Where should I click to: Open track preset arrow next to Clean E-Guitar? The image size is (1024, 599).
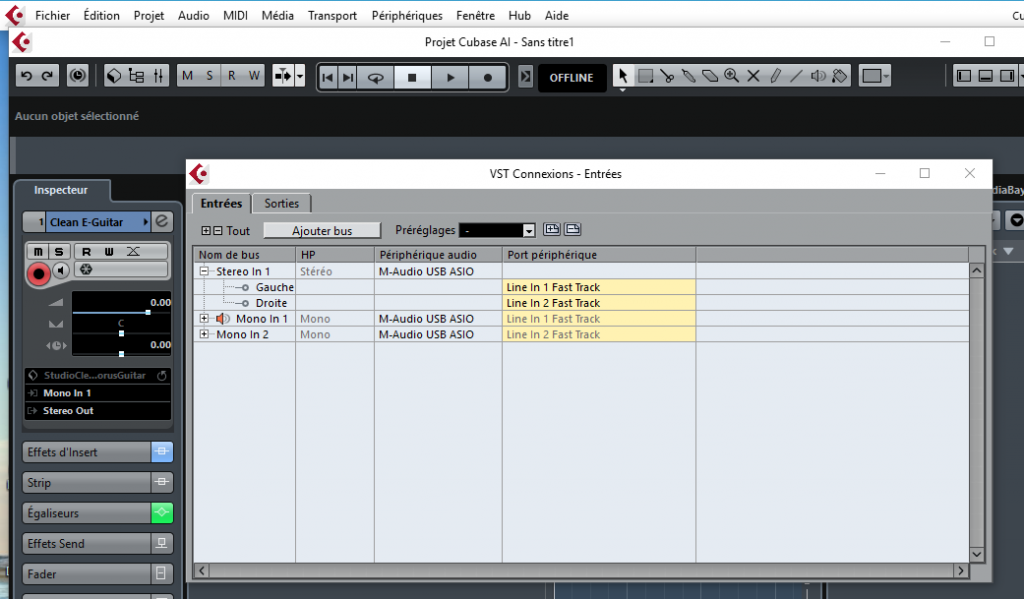[146, 222]
